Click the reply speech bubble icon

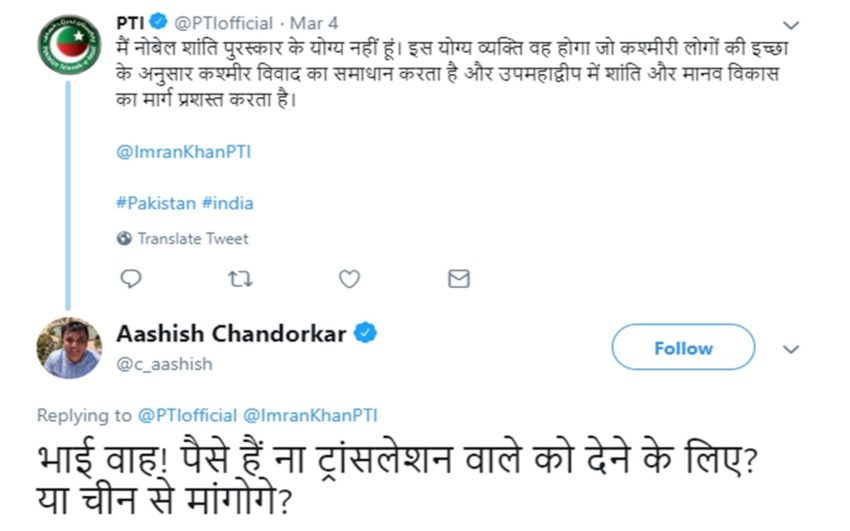pyautogui.click(x=130, y=279)
